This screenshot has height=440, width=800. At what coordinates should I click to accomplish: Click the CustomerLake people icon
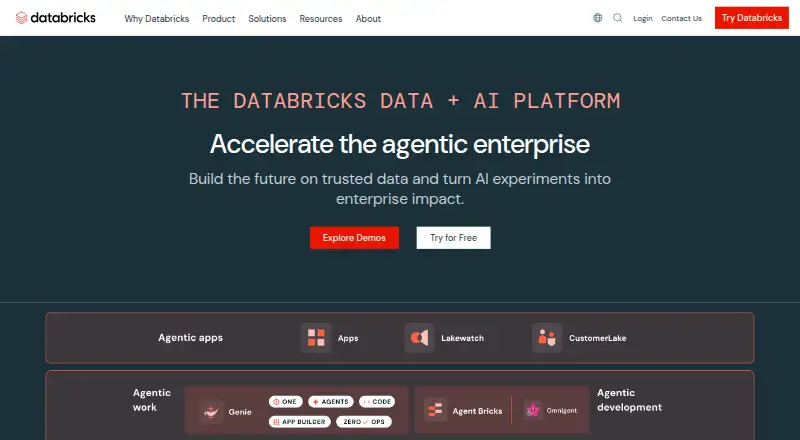coord(547,338)
